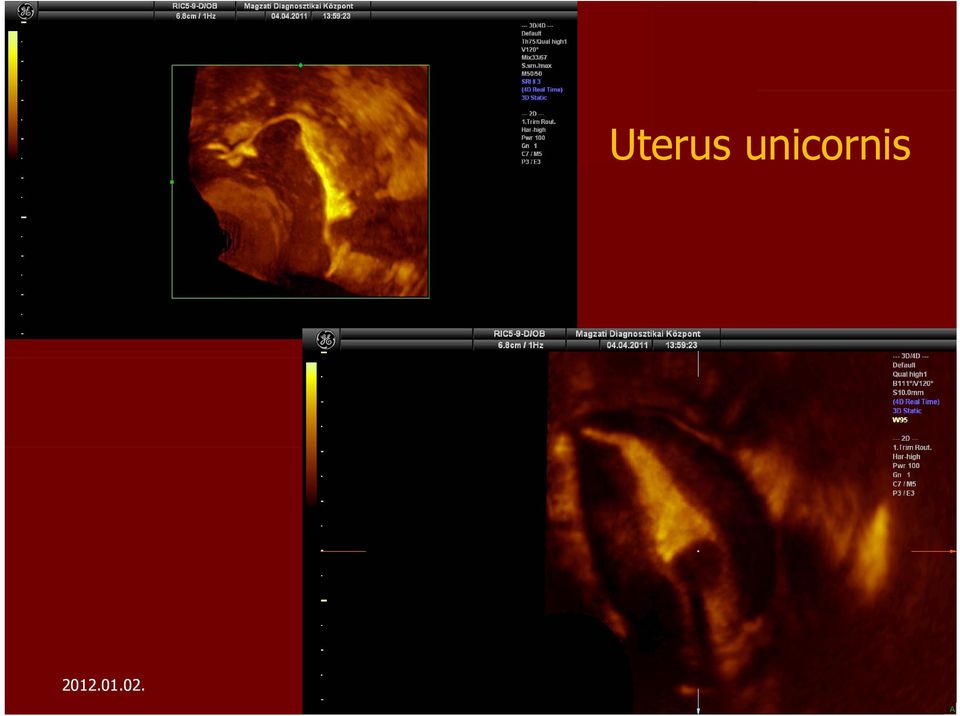Click the '--- 3D/4D ---' heading in the upper panel
The image size is (960, 716).
pos(538,26)
